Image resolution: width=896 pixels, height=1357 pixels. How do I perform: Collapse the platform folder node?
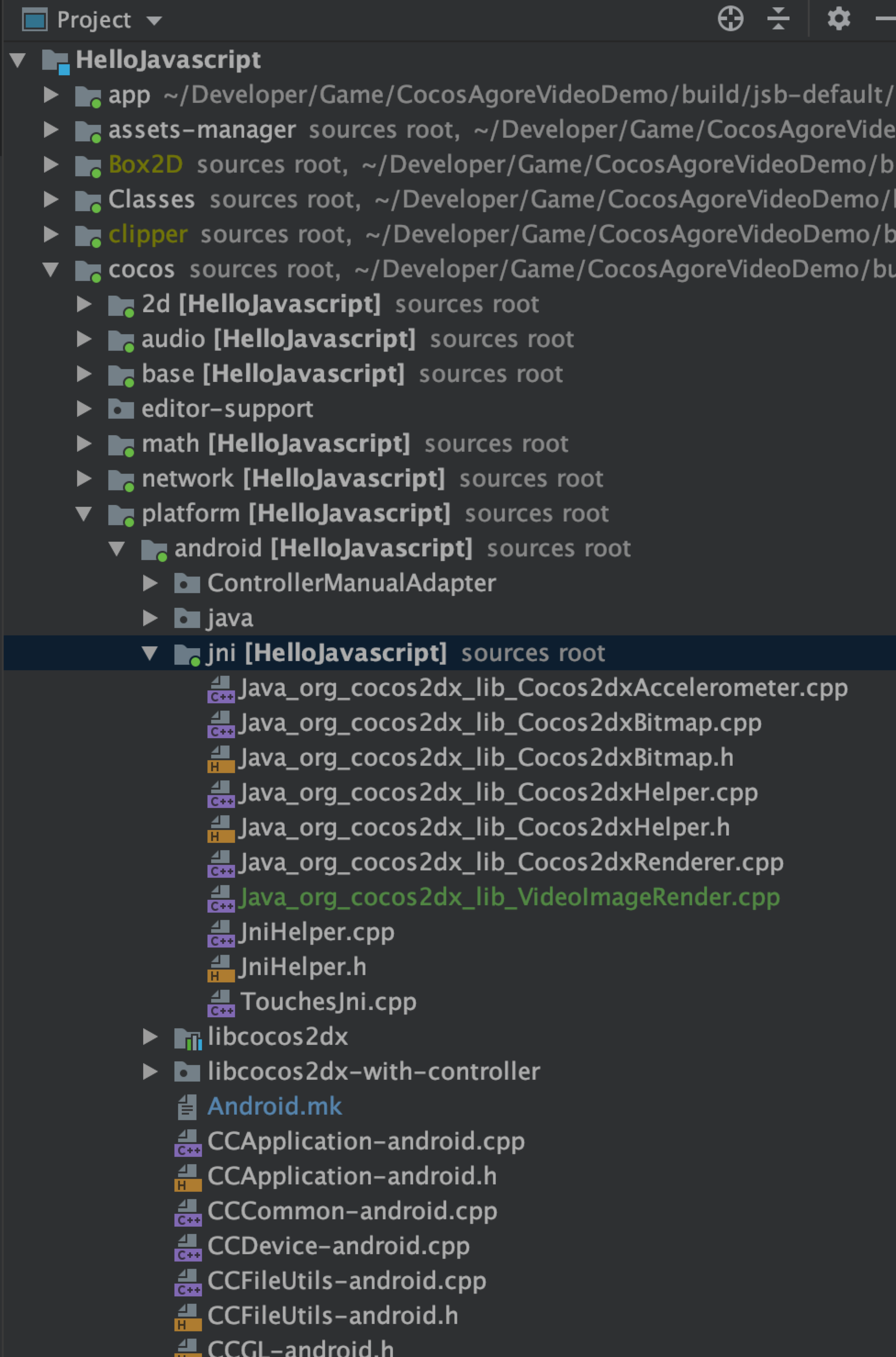tap(84, 514)
